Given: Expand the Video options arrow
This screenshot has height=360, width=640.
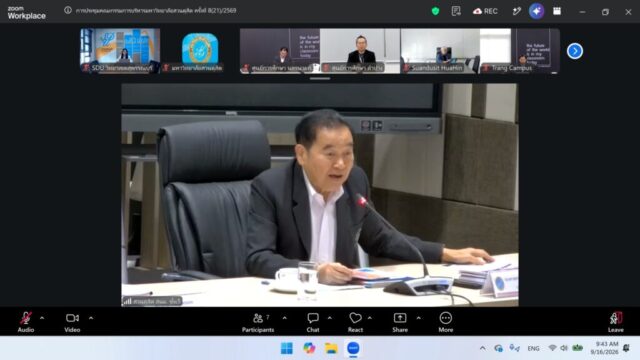Looking at the screenshot, I should 91,318.
